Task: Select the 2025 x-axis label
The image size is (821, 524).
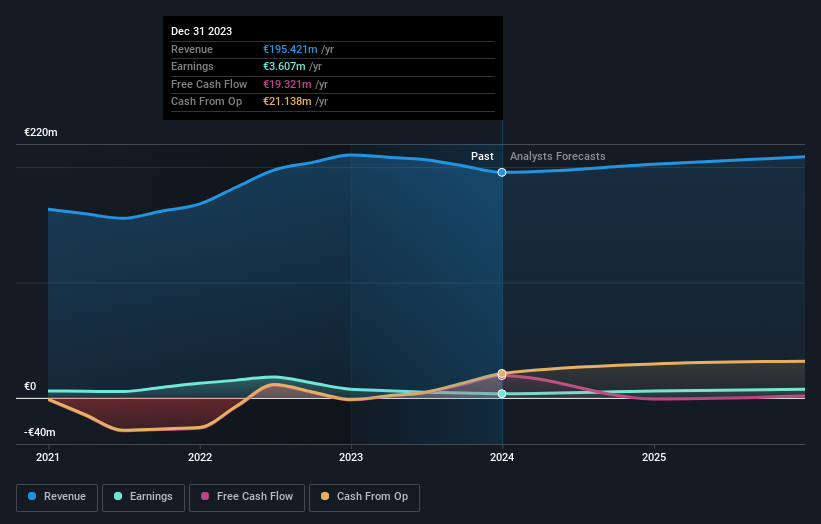Action: pos(654,458)
